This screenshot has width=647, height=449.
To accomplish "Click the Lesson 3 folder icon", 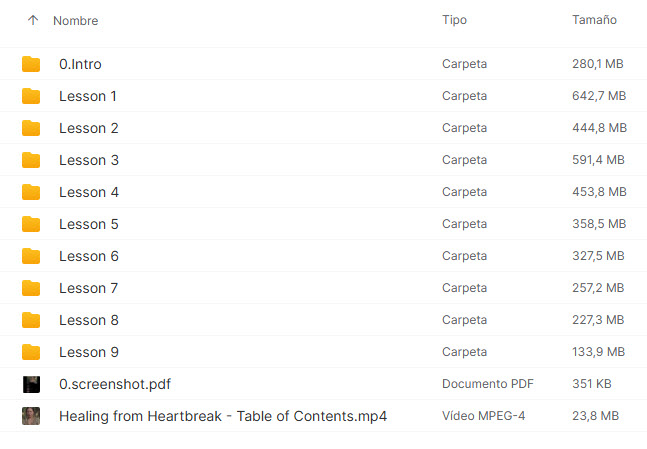I will pyautogui.click(x=31, y=160).
